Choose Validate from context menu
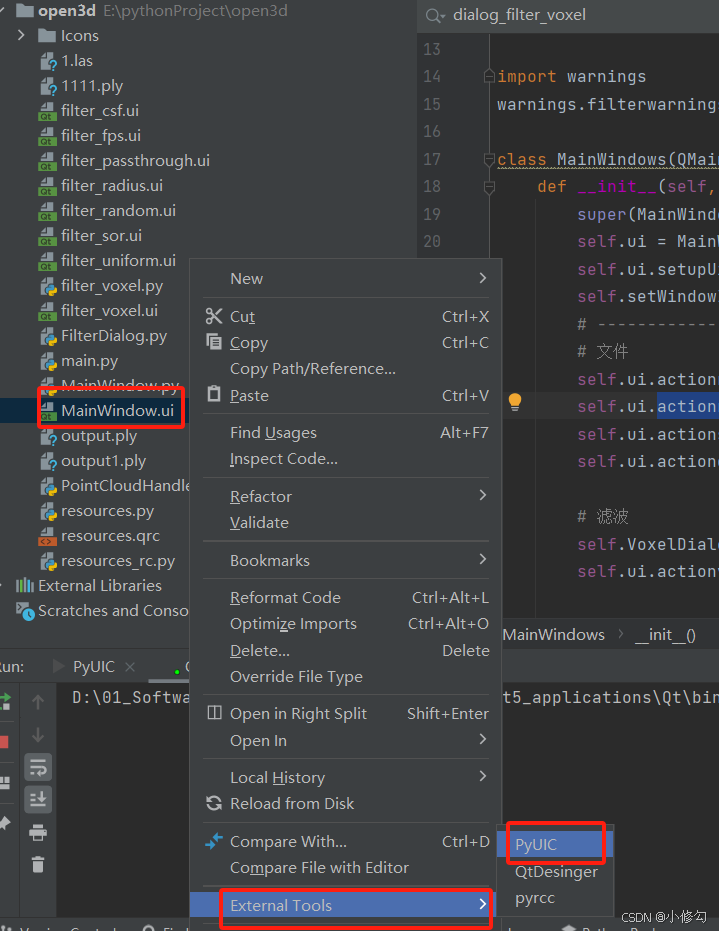This screenshot has width=719, height=931. (346, 522)
